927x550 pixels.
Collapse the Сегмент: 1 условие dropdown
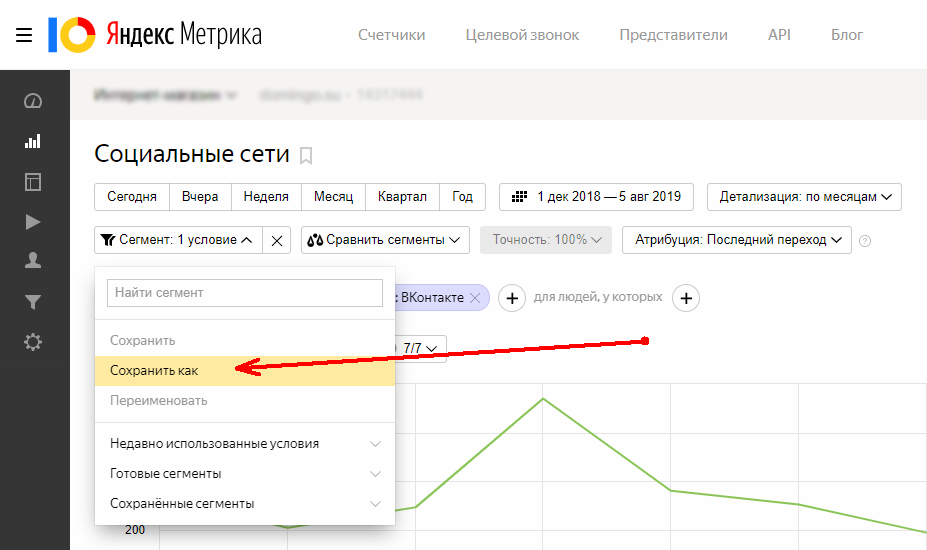(x=178, y=240)
